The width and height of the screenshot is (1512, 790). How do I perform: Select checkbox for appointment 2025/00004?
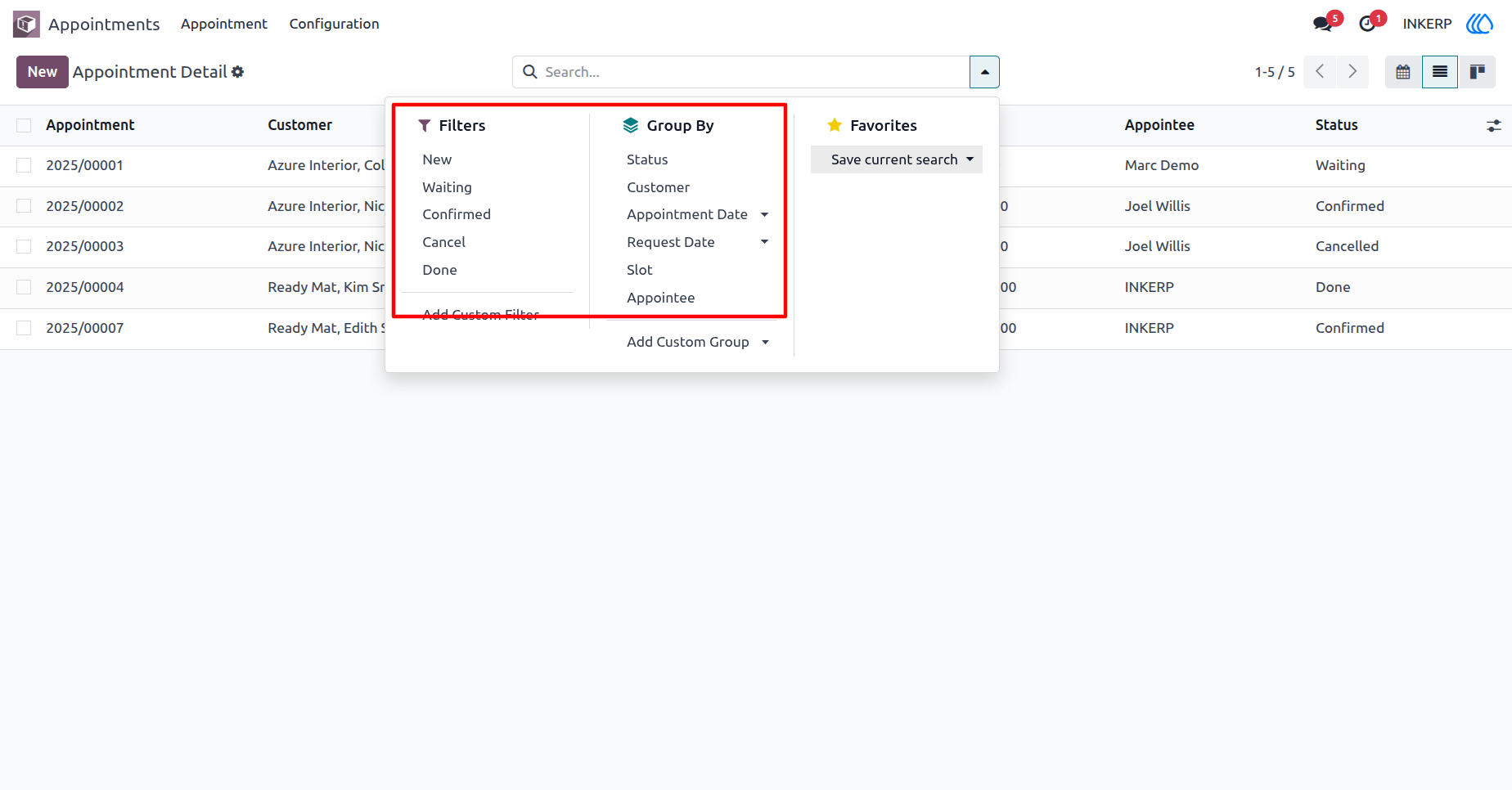coord(24,287)
